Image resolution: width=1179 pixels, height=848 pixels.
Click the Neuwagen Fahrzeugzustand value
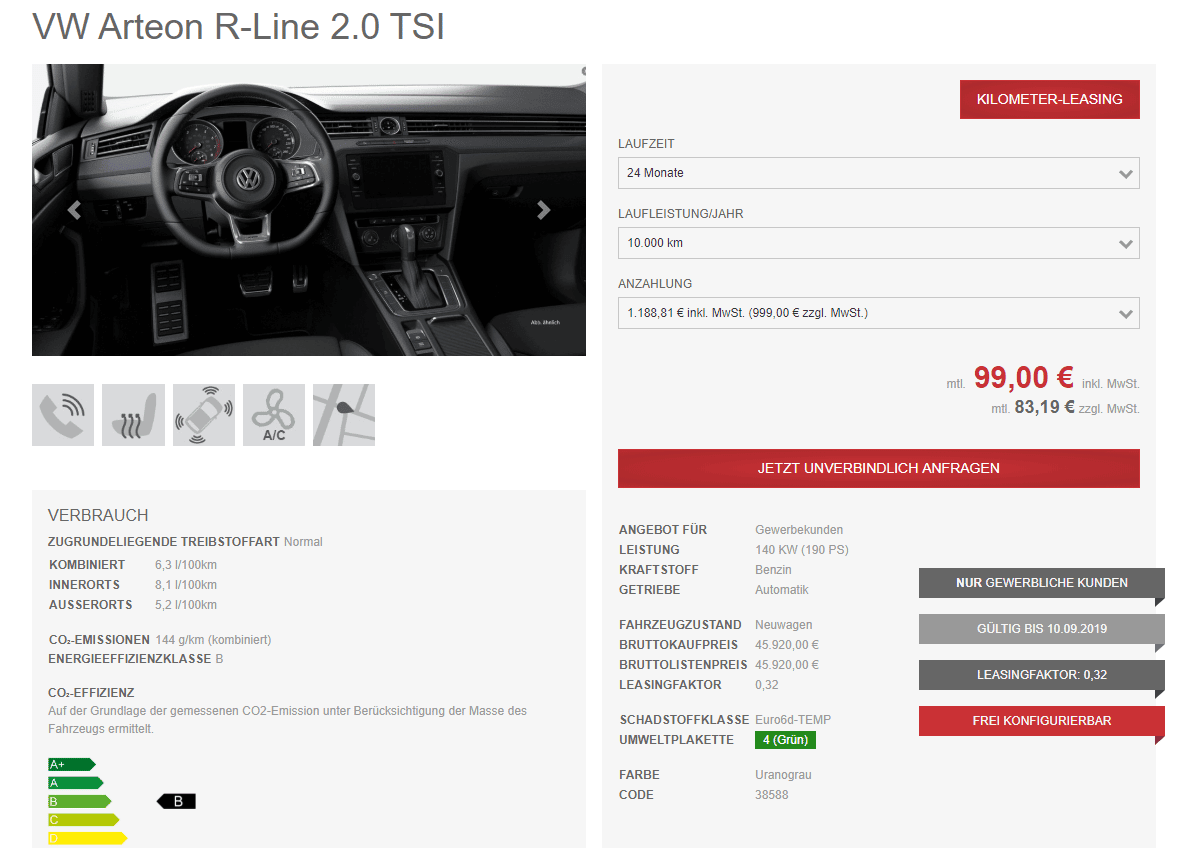tap(783, 625)
